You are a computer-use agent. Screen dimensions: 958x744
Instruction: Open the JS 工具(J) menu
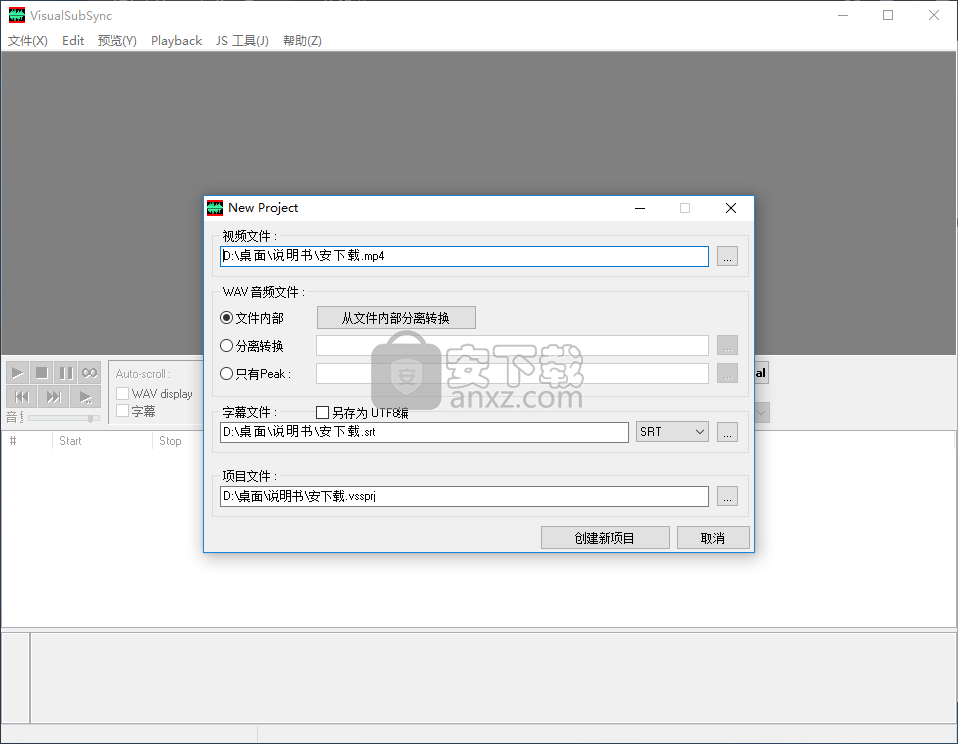click(x=242, y=40)
